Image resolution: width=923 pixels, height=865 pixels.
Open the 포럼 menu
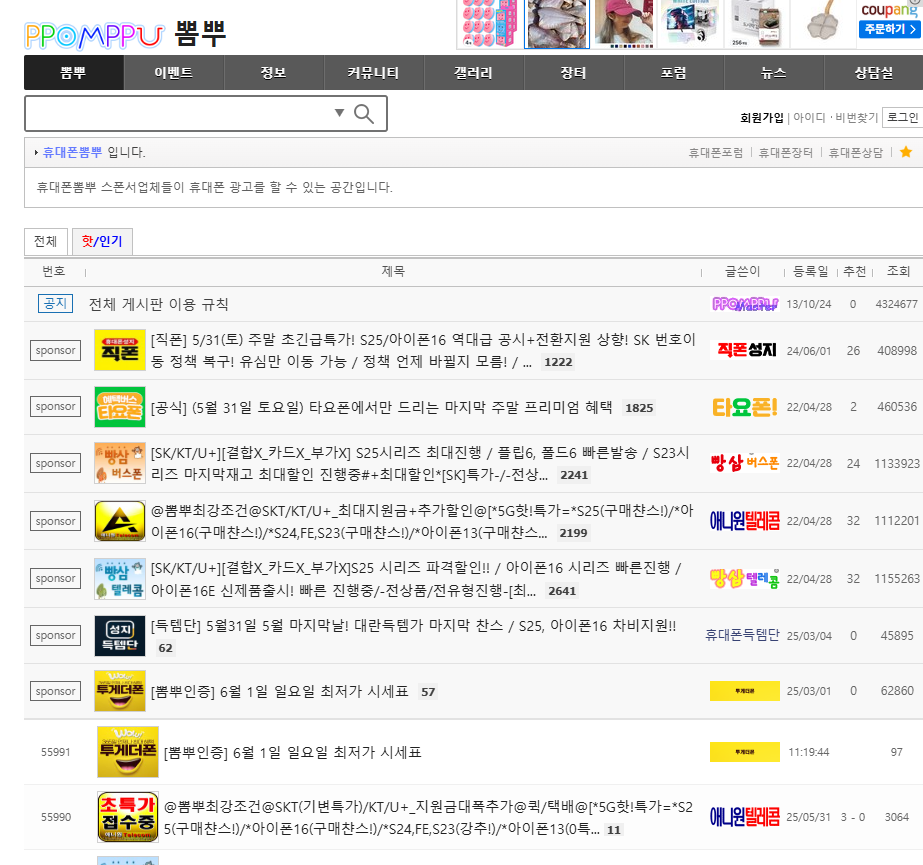pyautogui.click(x=674, y=72)
